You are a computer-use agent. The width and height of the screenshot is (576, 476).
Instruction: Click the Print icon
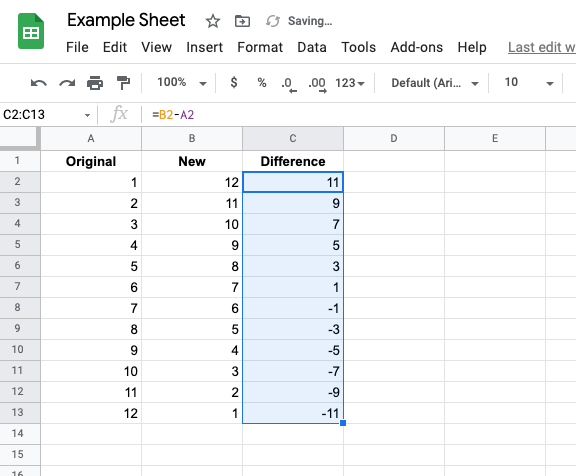pyautogui.click(x=95, y=83)
